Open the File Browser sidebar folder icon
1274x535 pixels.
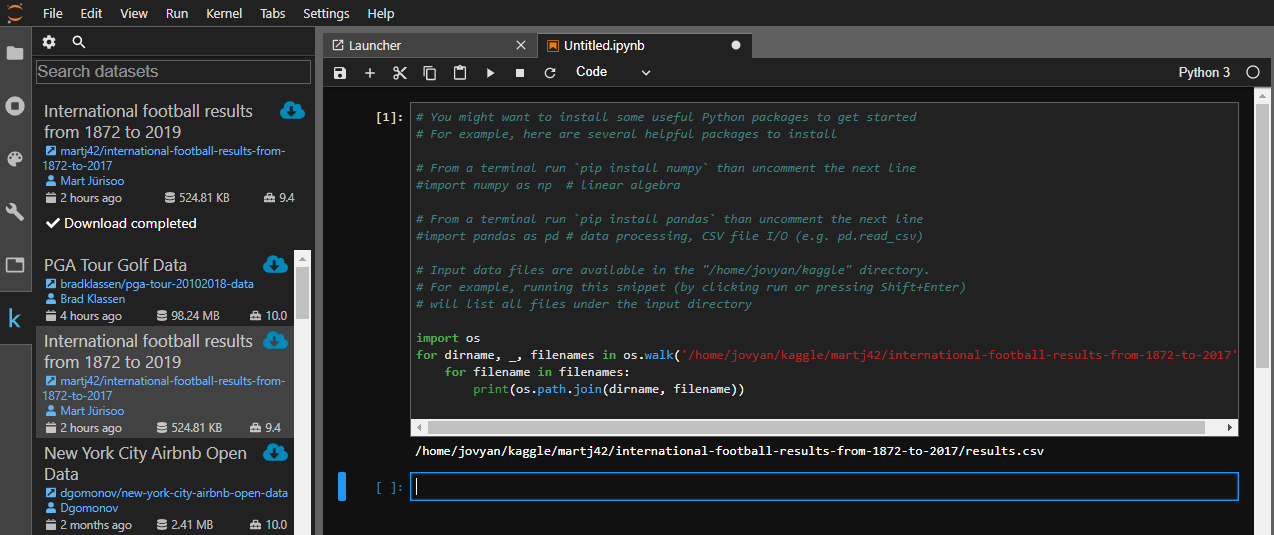15,53
